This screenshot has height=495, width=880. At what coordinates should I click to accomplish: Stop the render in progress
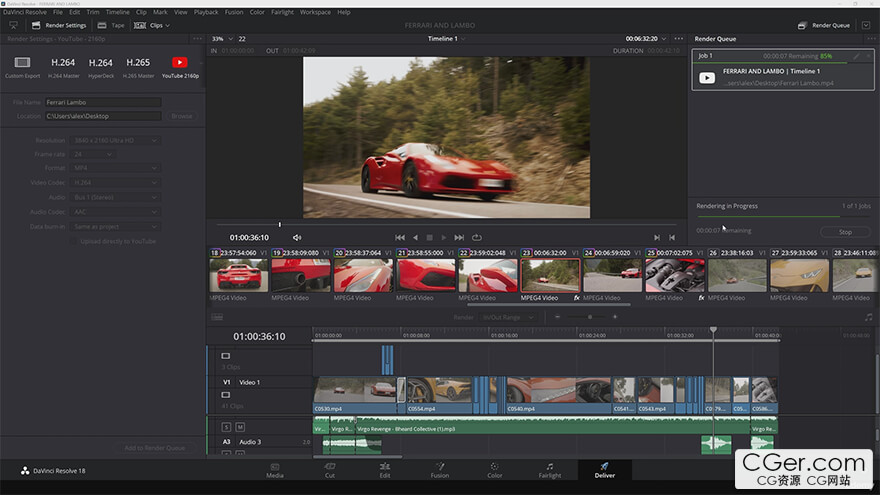(x=845, y=232)
